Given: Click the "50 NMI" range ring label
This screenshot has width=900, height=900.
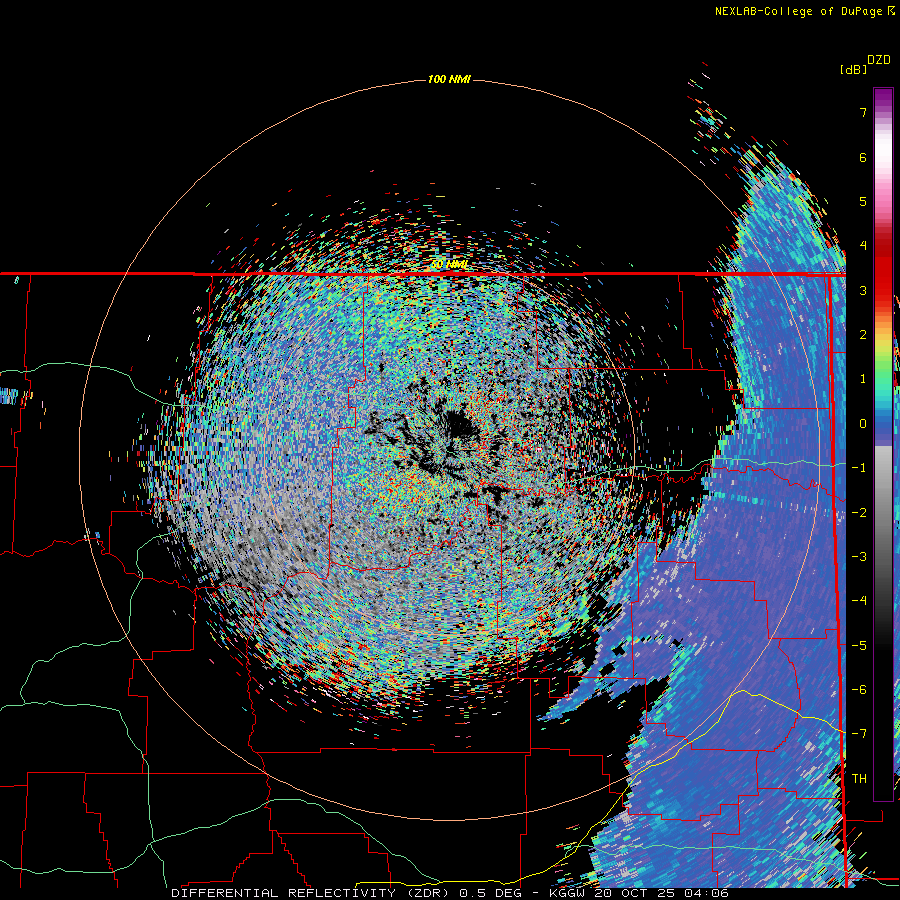Looking at the screenshot, I should [x=449, y=265].
